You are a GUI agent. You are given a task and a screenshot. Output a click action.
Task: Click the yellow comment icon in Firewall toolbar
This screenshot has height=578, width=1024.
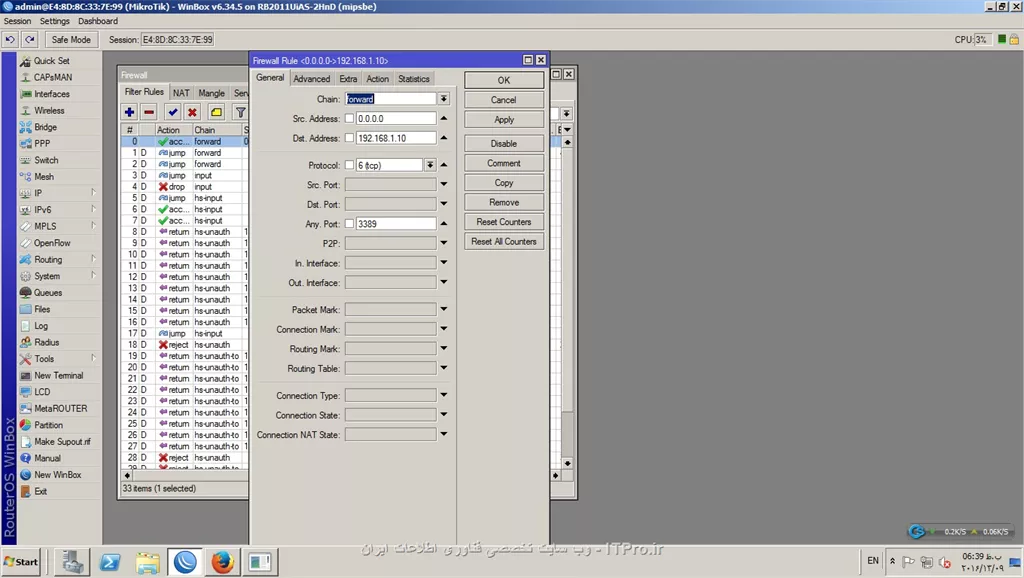216,112
